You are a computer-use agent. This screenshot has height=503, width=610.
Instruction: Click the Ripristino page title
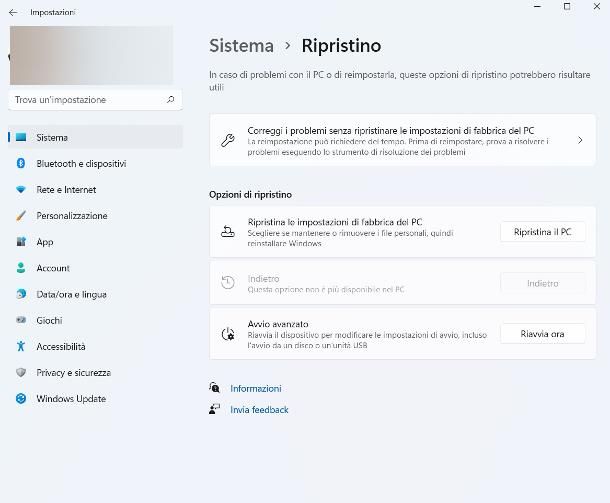pos(341,46)
